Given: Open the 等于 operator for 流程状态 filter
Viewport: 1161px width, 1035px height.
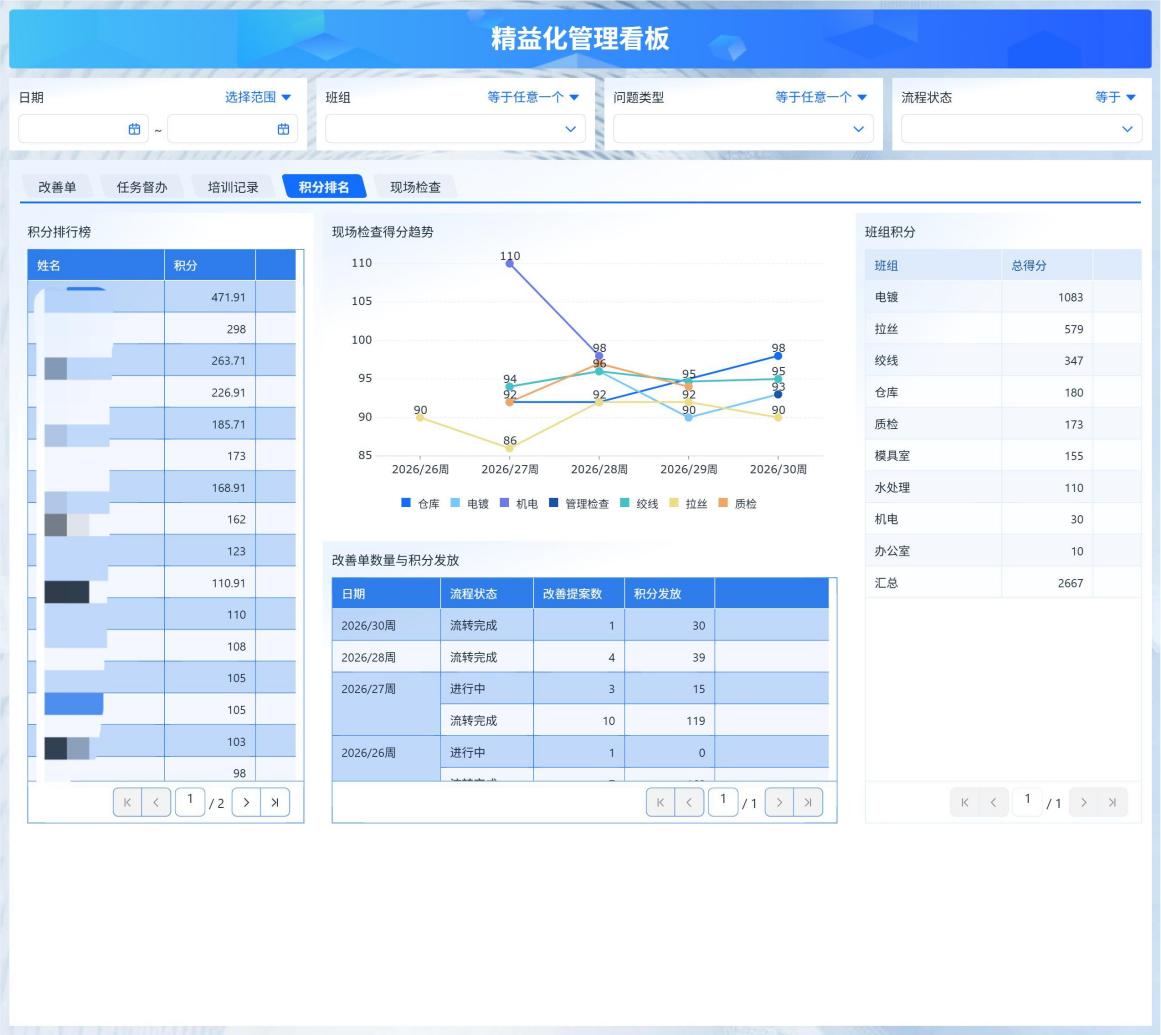Looking at the screenshot, I should [x=1115, y=97].
